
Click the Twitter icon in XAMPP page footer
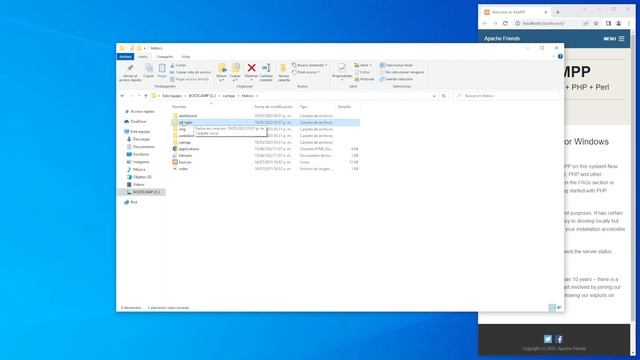(x=548, y=339)
